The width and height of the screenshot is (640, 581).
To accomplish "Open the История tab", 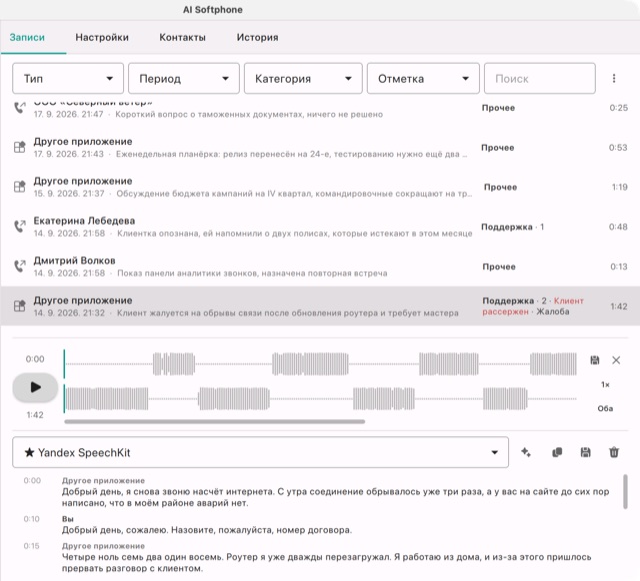I will pos(258,37).
